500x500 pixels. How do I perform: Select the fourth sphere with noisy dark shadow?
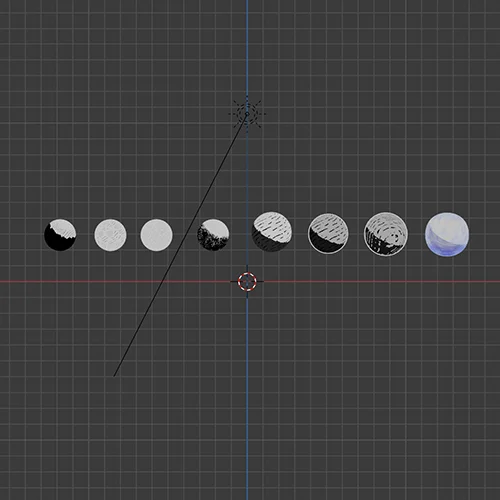[x=213, y=235]
